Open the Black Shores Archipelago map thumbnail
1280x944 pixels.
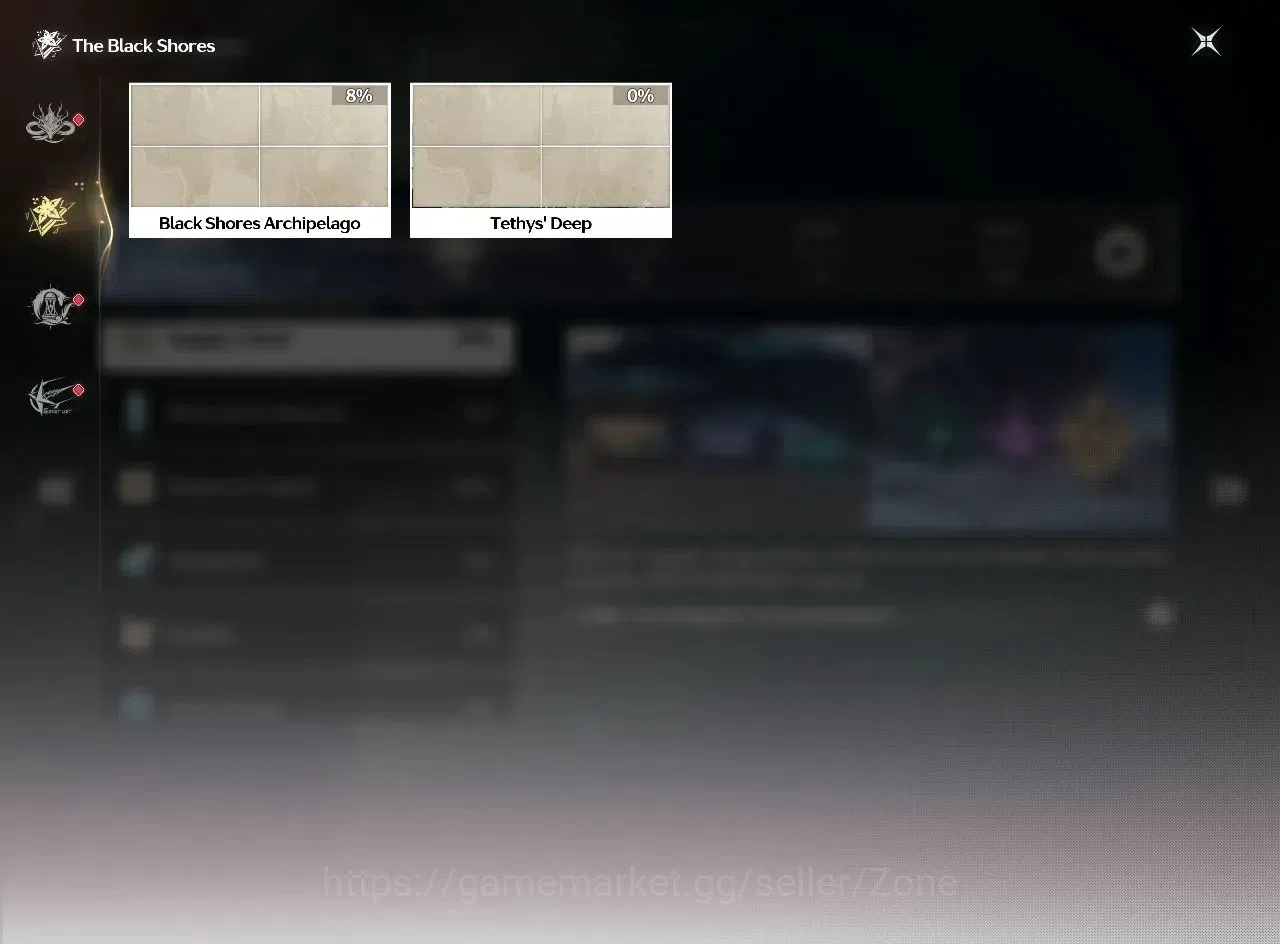click(260, 146)
